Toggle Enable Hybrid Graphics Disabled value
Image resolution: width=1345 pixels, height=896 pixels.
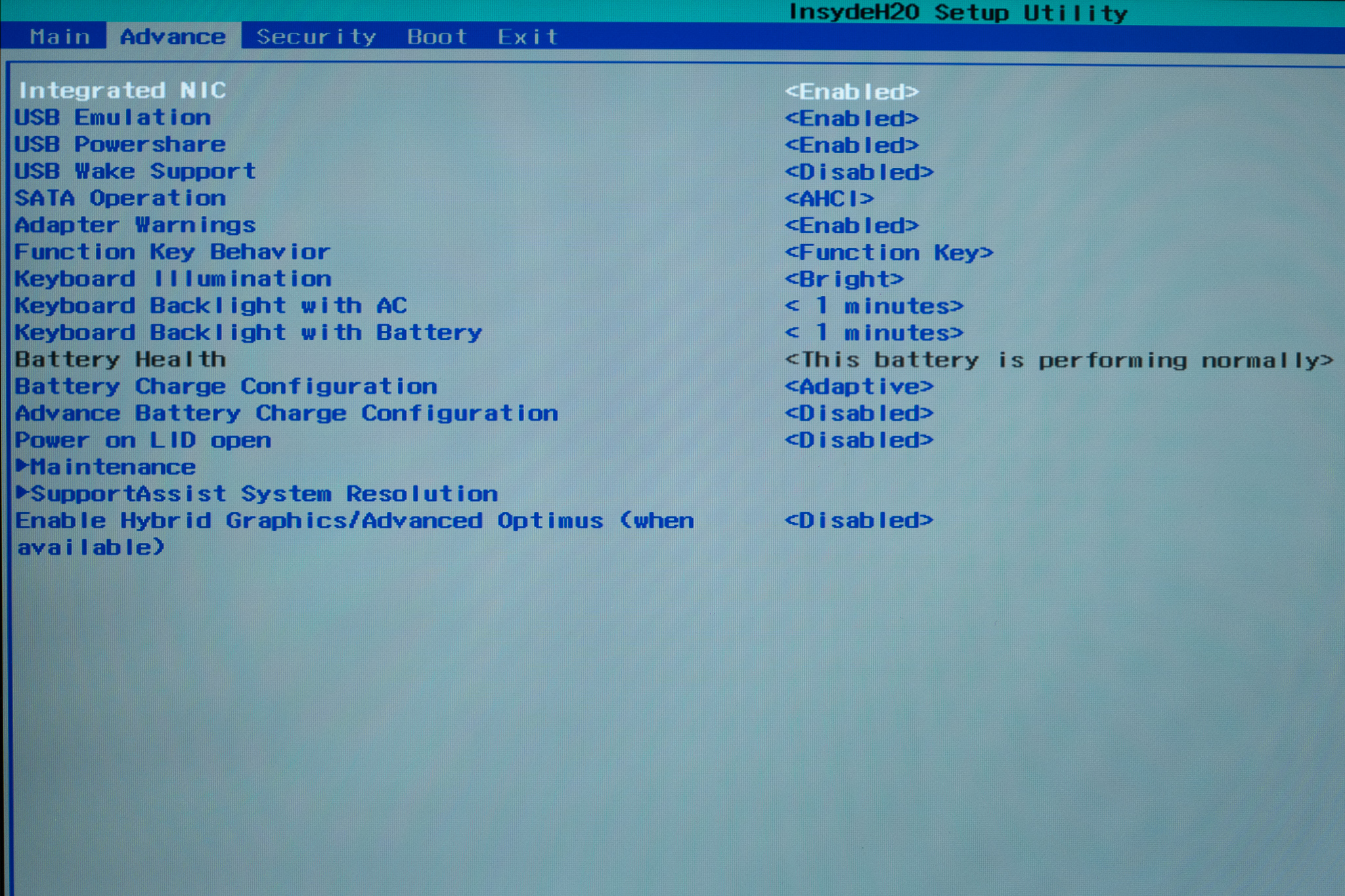tap(859, 521)
